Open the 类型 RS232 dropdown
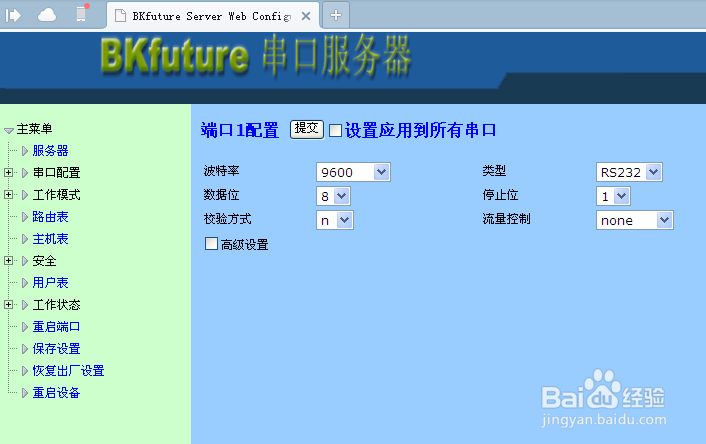 tap(629, 172)
